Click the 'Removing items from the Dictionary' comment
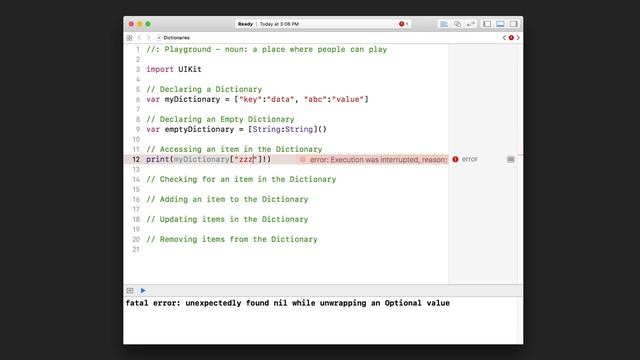640x360 pixels. 232,239
